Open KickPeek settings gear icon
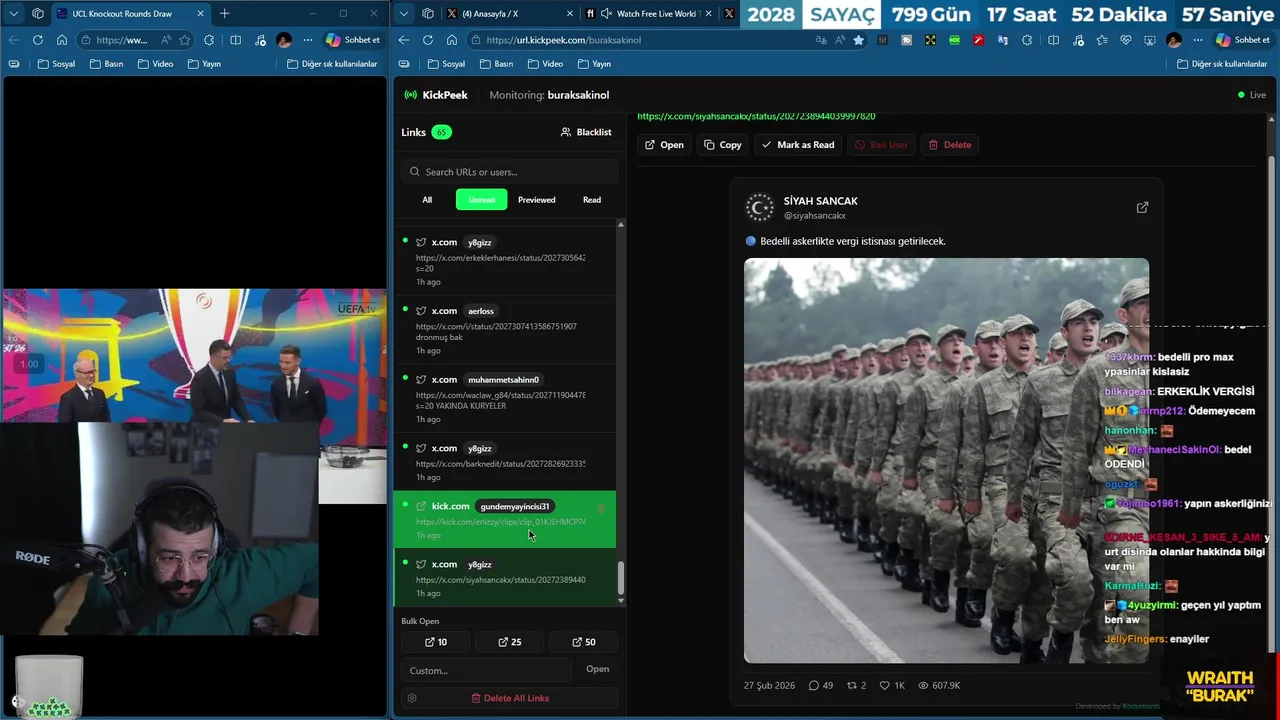The image size is (1280, 720). click(412, 698)
